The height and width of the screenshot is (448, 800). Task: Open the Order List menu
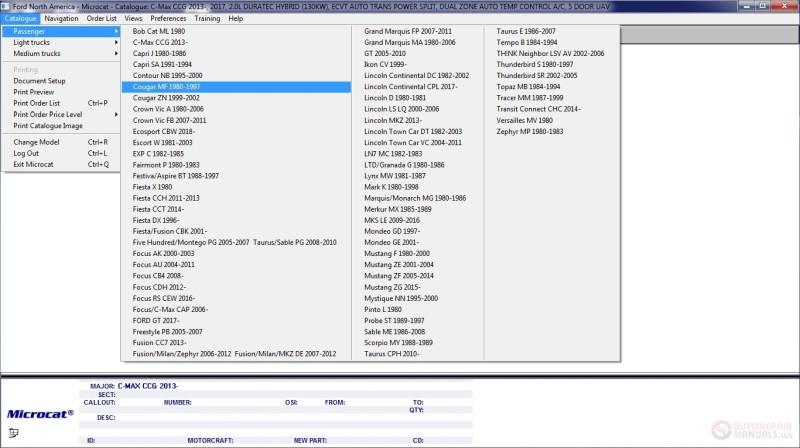pyautogui.click(x=101, y=18)
